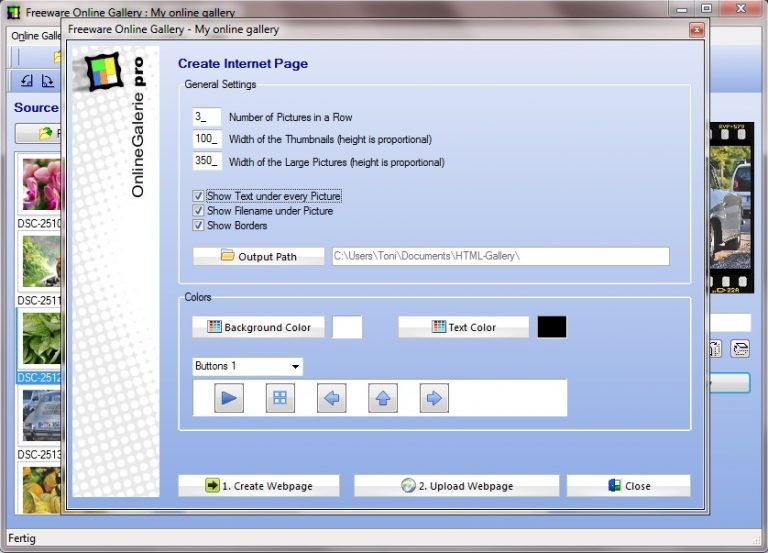
Task: Toggle Show Text under every Picture checkbox
Action: [x=198, y=196]
